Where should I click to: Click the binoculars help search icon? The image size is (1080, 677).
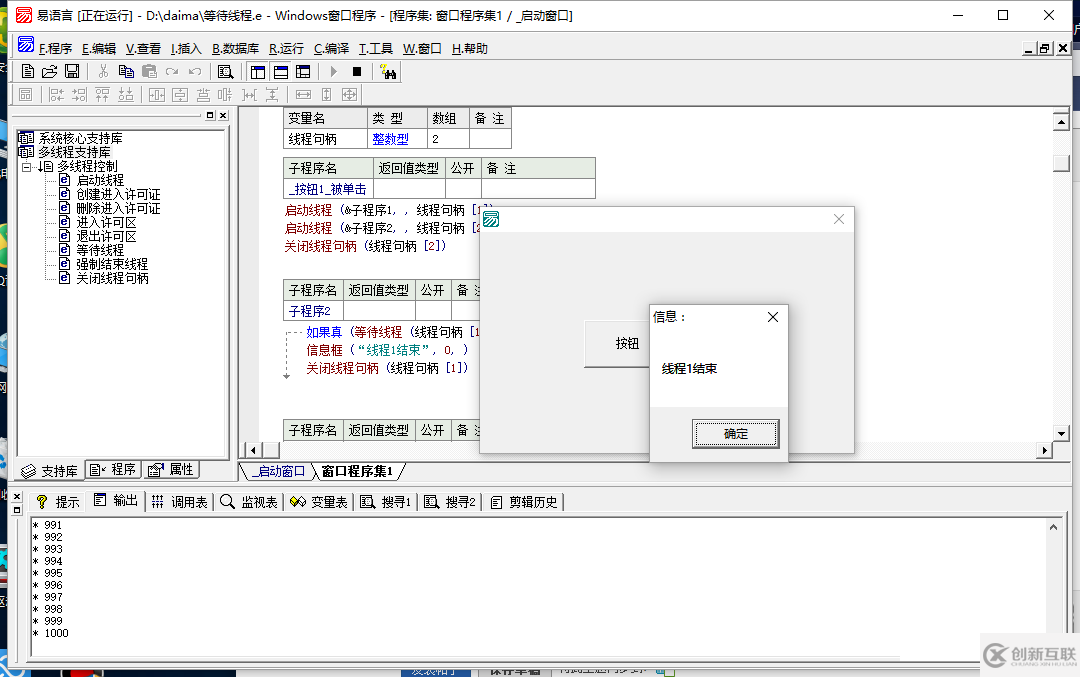click(x=389, y=71)
